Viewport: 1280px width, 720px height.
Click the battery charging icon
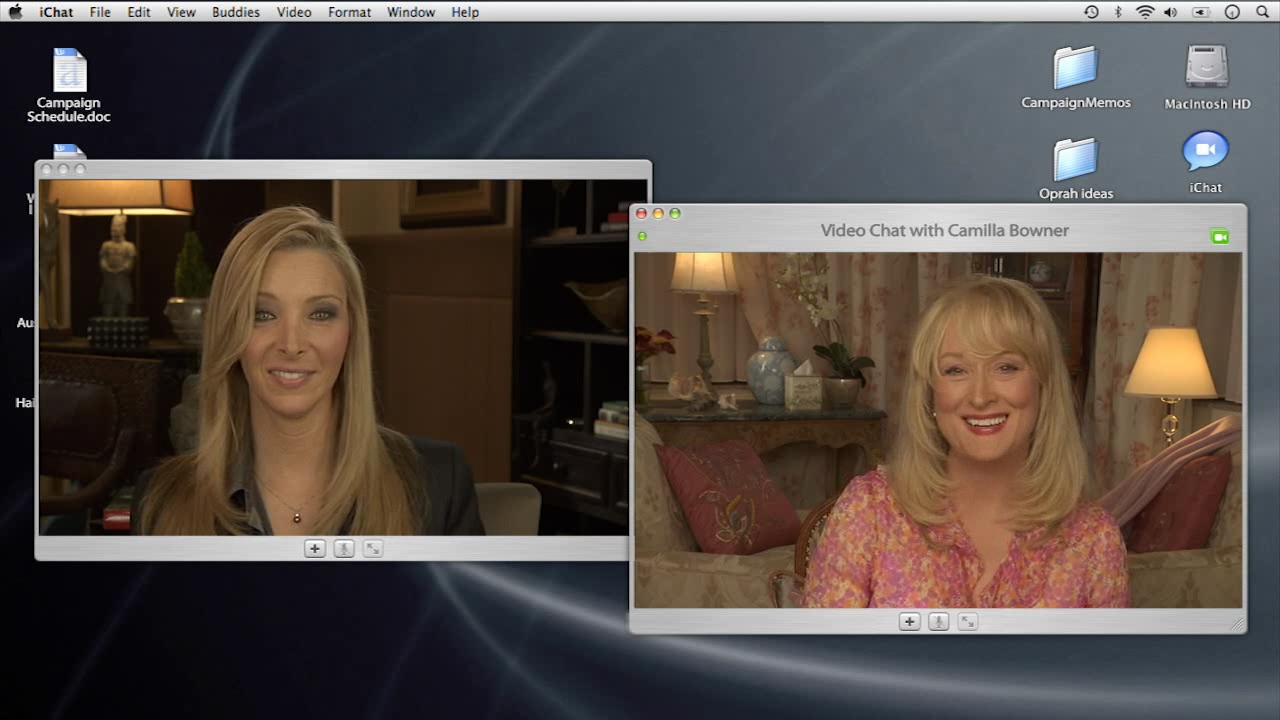pyautogui.click(x=1201, y=12)
